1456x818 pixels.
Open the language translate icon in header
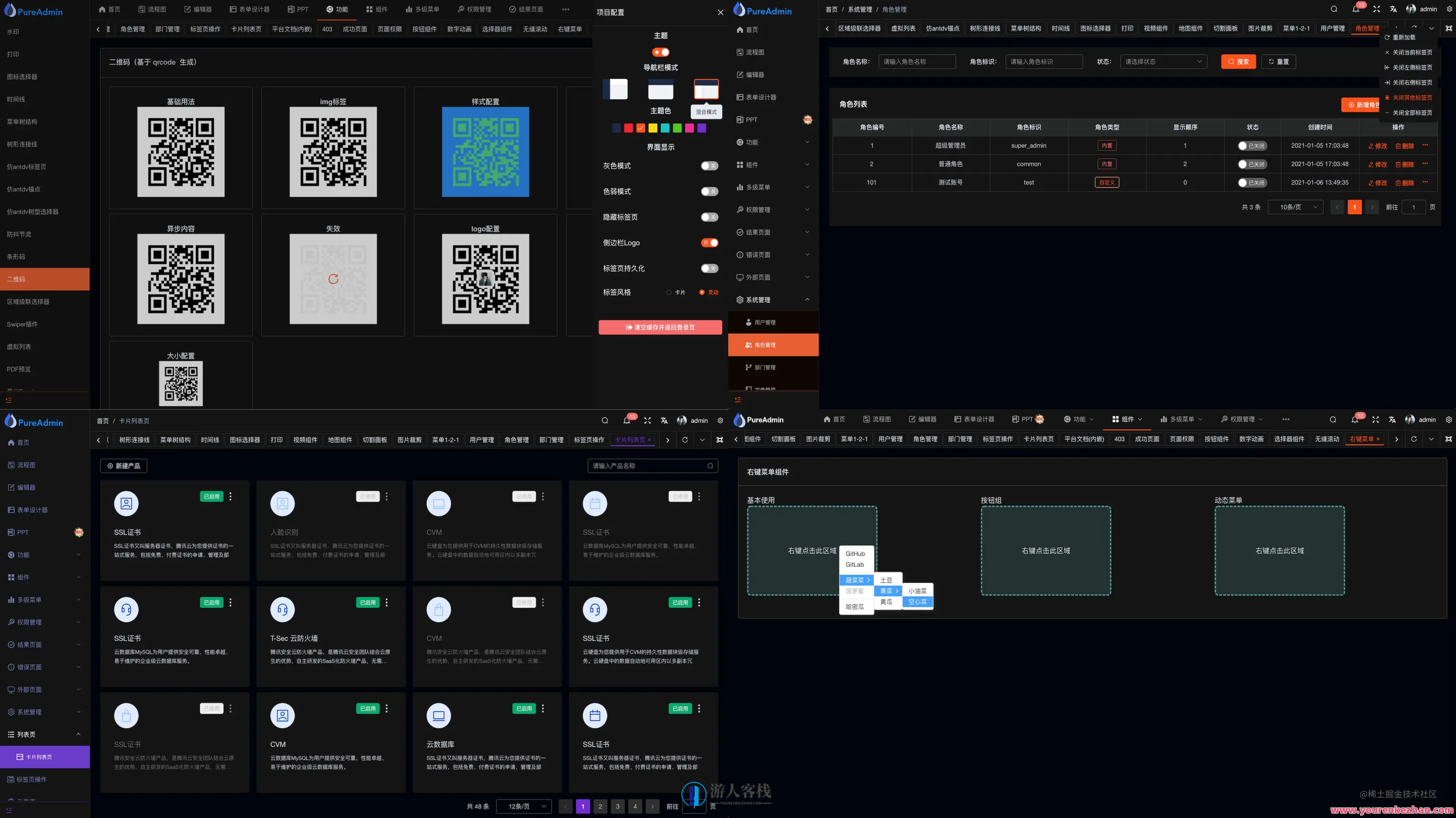1393,9
